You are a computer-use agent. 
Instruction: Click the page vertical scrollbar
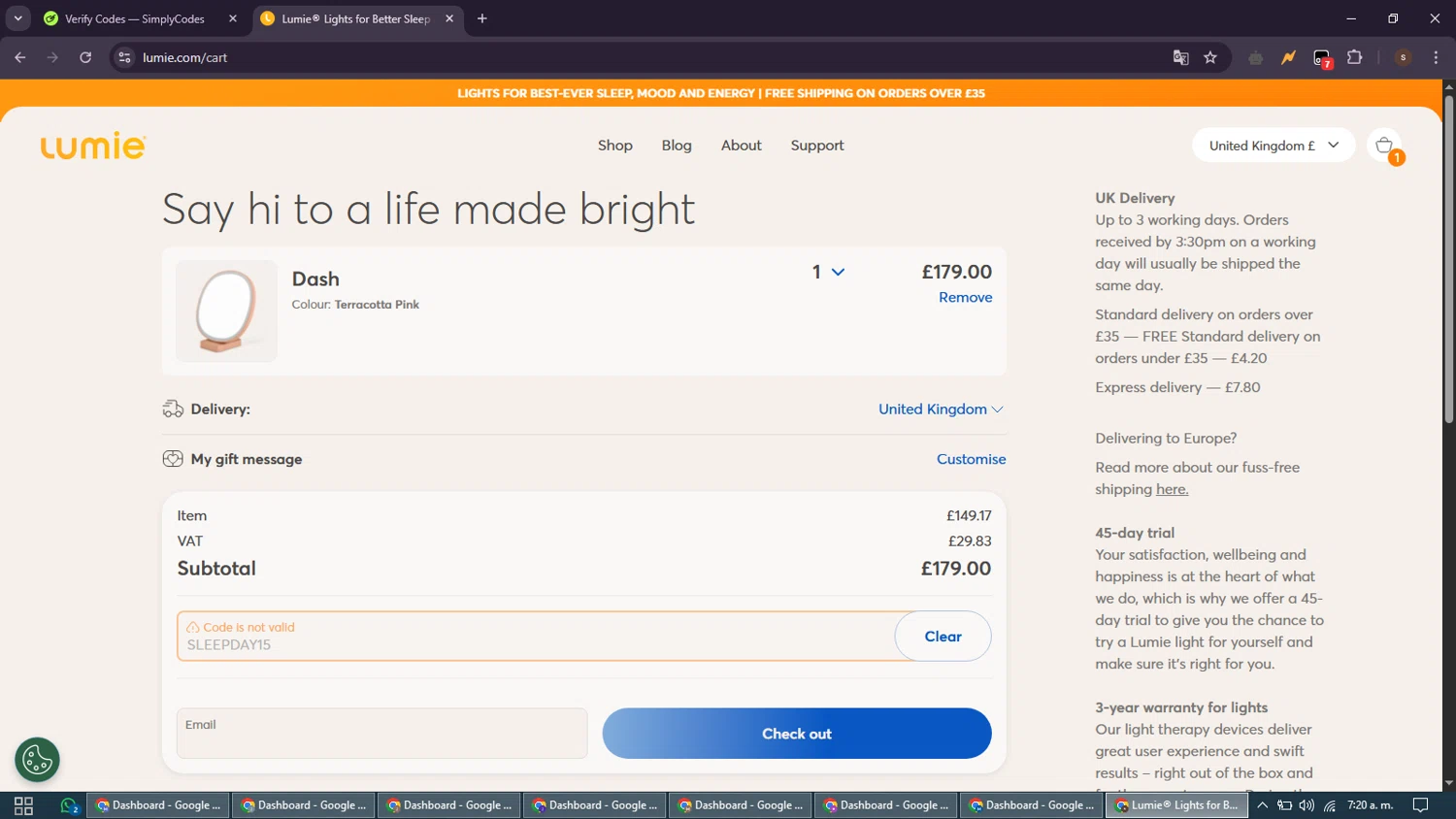1448,260
